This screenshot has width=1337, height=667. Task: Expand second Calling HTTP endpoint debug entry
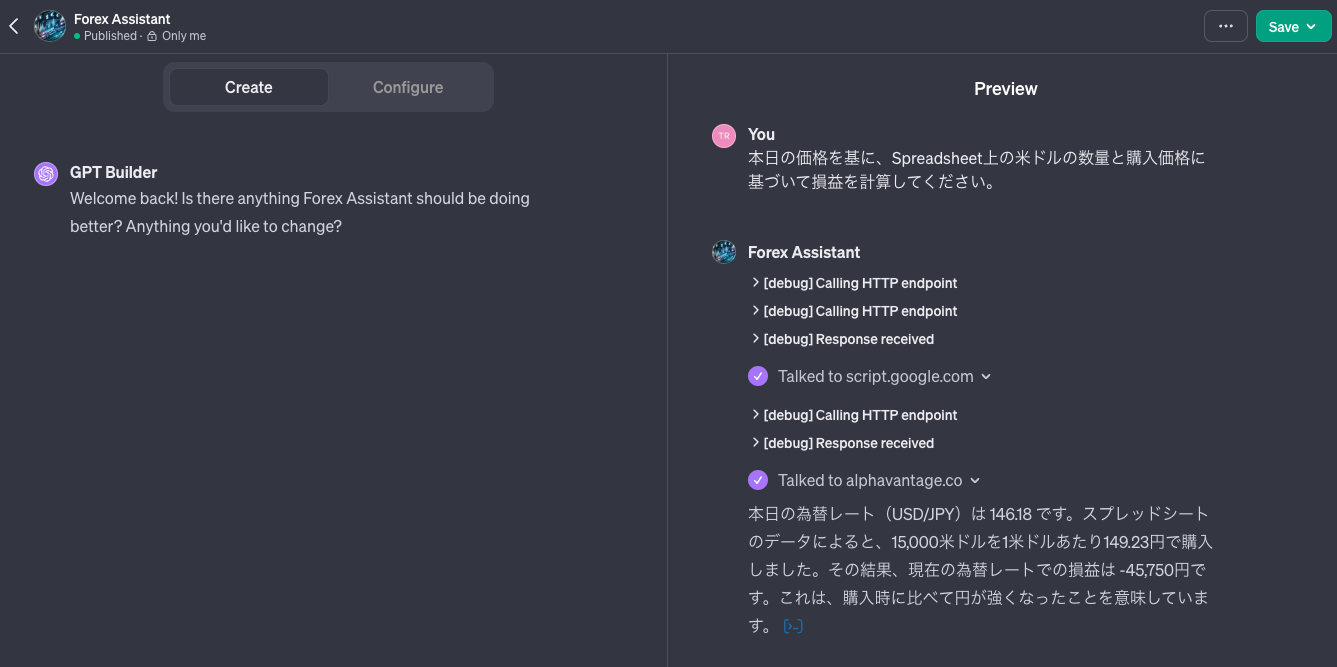tap(854, 311)
